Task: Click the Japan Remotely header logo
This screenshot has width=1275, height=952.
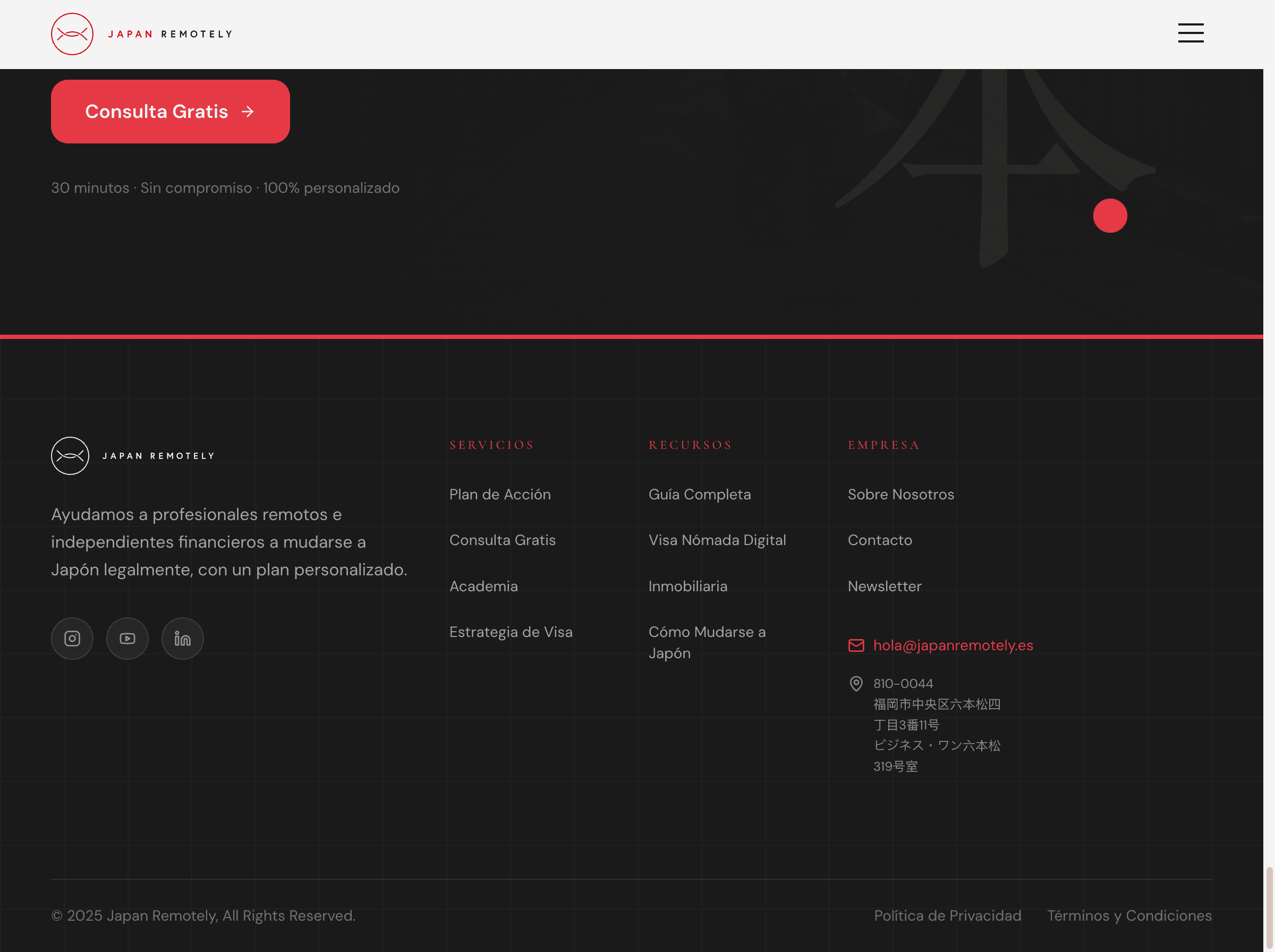Action: [142, 34]
